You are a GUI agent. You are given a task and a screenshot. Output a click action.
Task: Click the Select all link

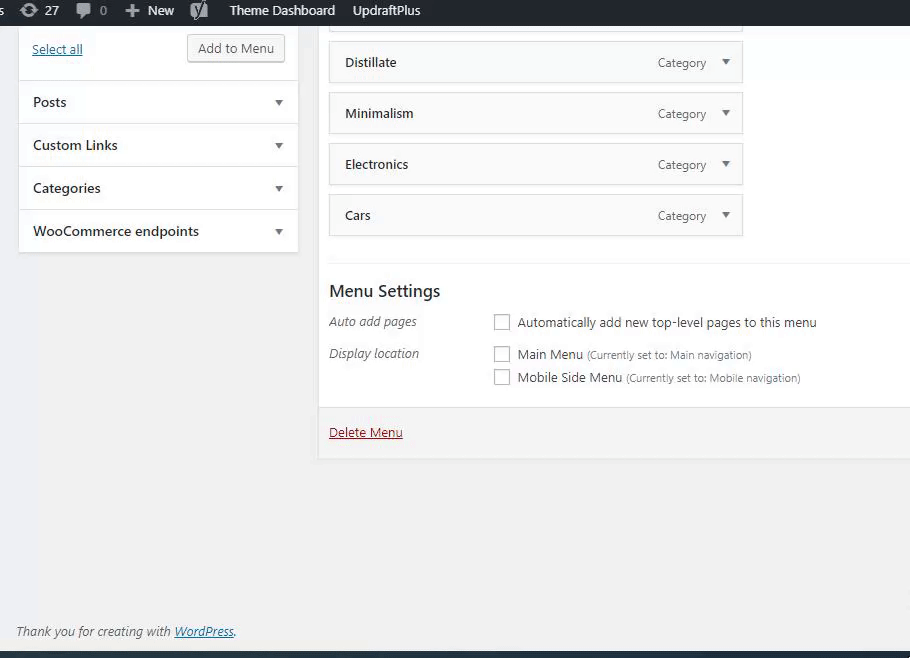57,50
